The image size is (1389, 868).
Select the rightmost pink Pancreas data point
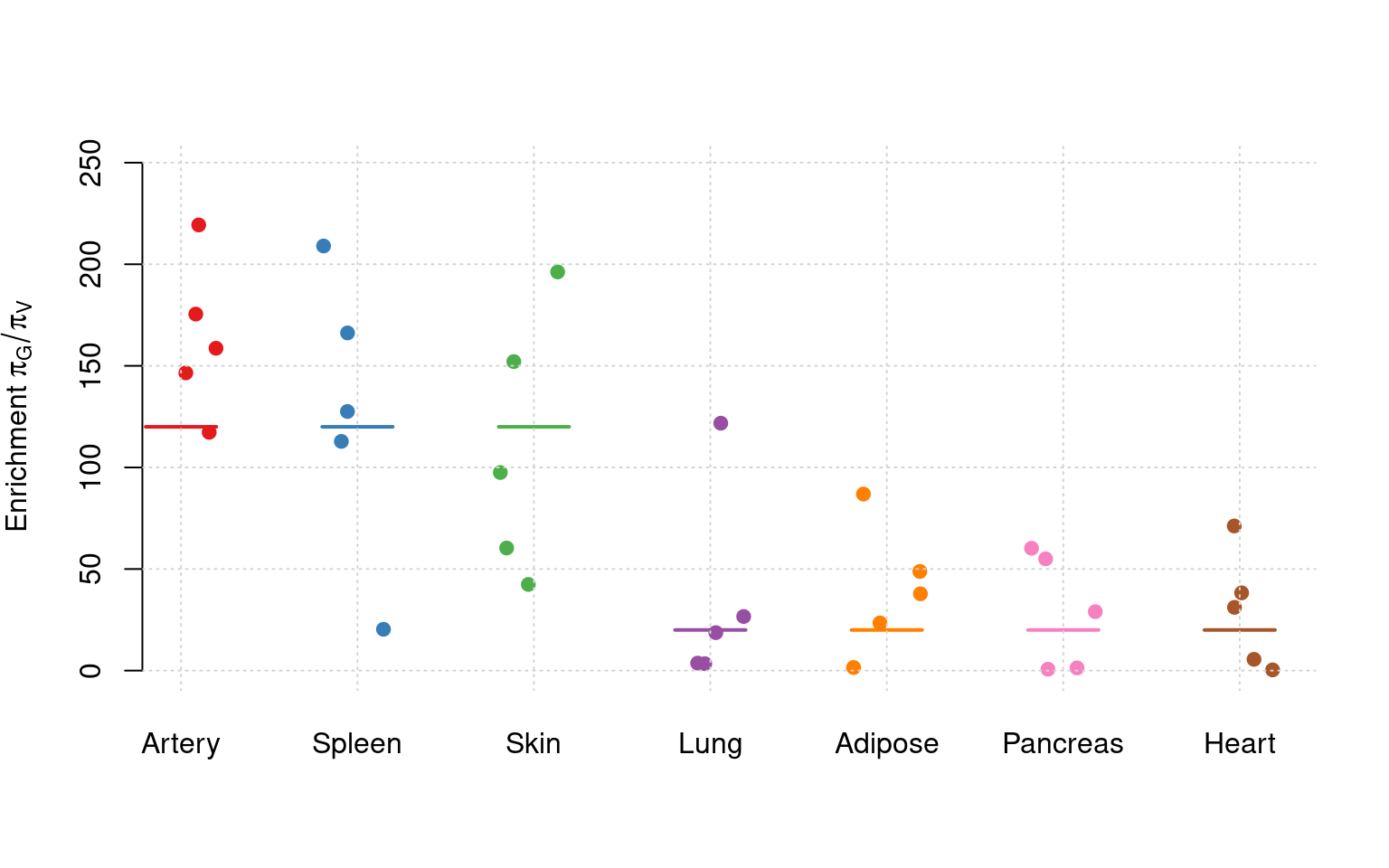(1095, 612)
